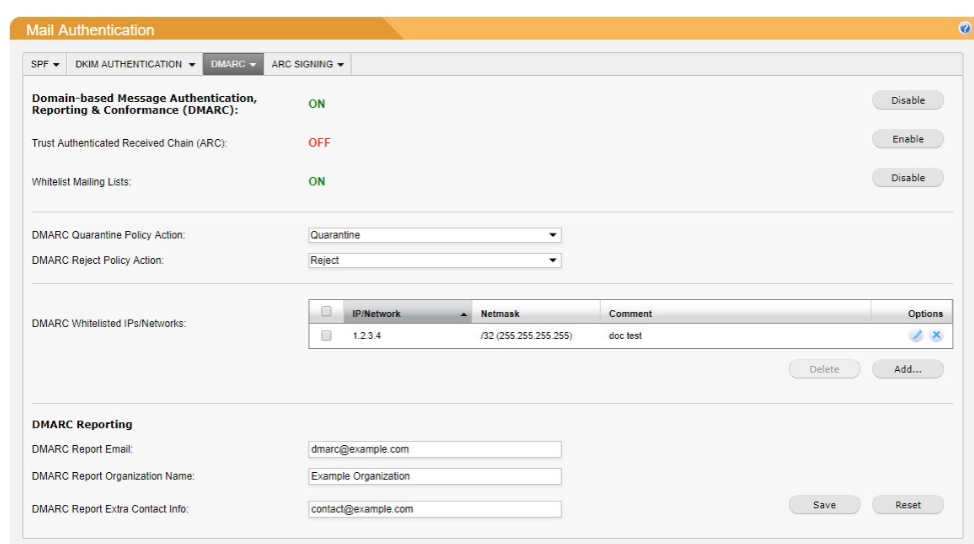974x544 pixels.
Task: Delete the 1.2.3.4 entry via X icon
Action: pos(936,336)
